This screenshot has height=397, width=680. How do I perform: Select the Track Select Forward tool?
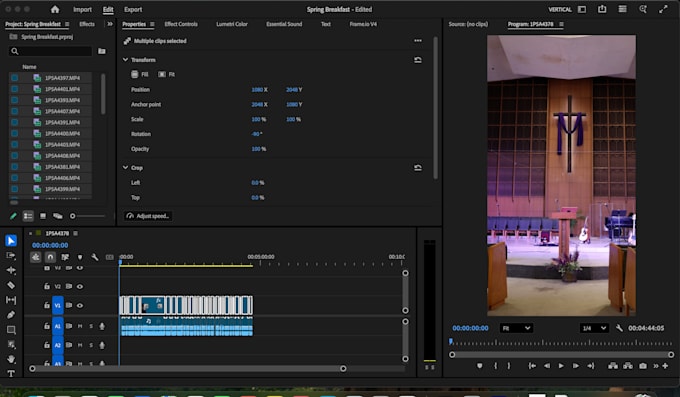pos(11,255)
